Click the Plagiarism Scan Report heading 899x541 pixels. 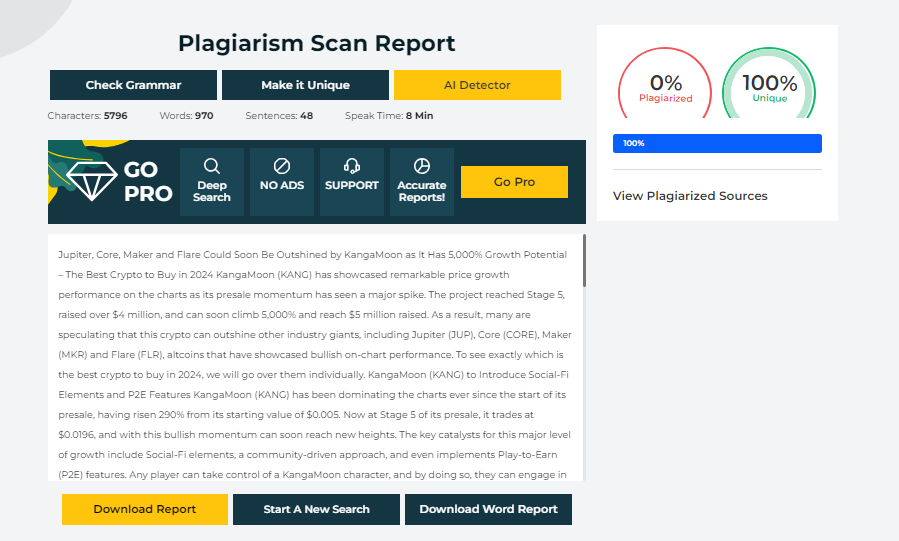[316, 44]
